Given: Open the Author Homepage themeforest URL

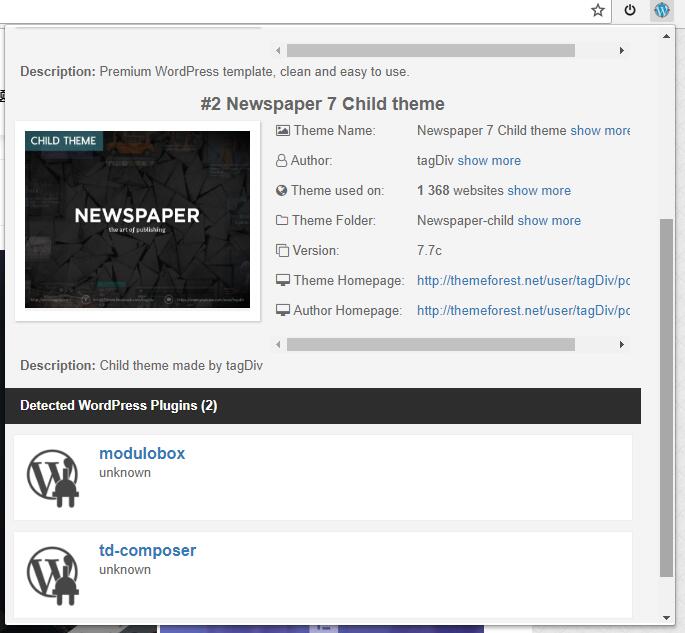Looking at the screenshot, I should tap(523, 311).
